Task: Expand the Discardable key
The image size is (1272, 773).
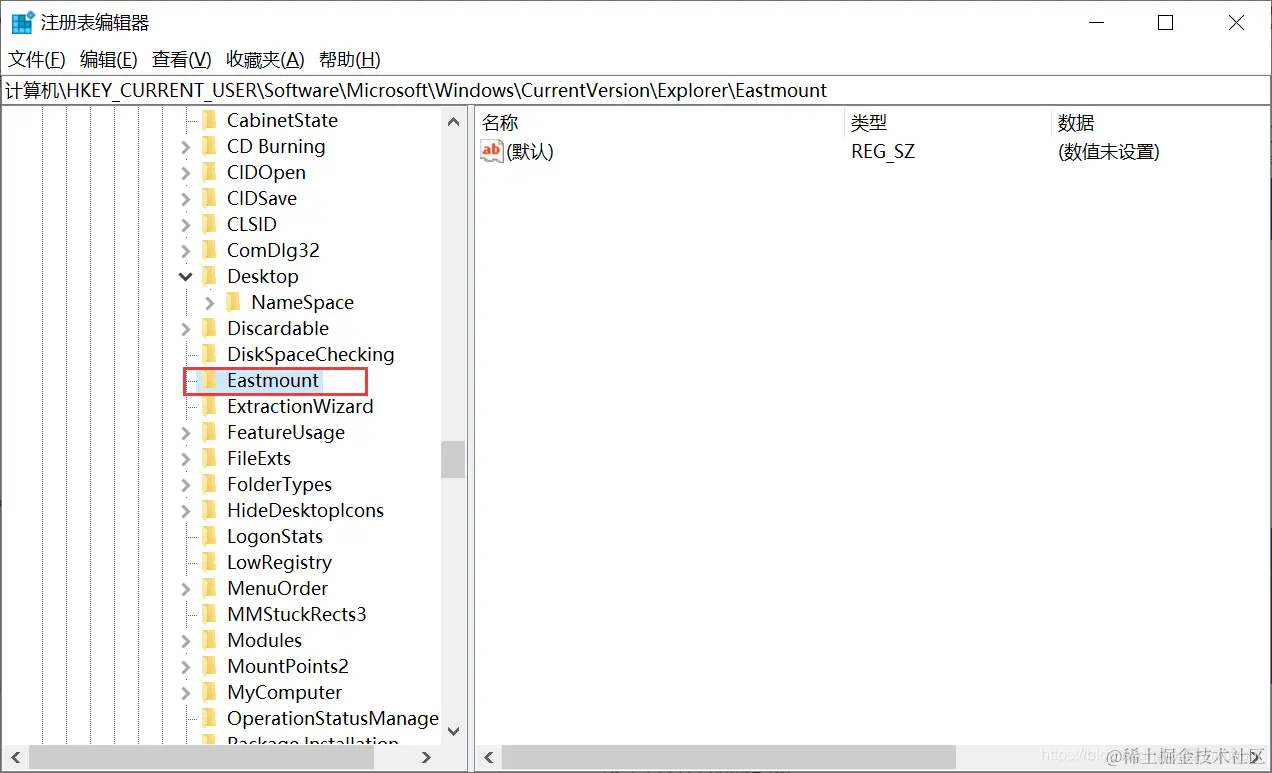Action: [186, 329]
